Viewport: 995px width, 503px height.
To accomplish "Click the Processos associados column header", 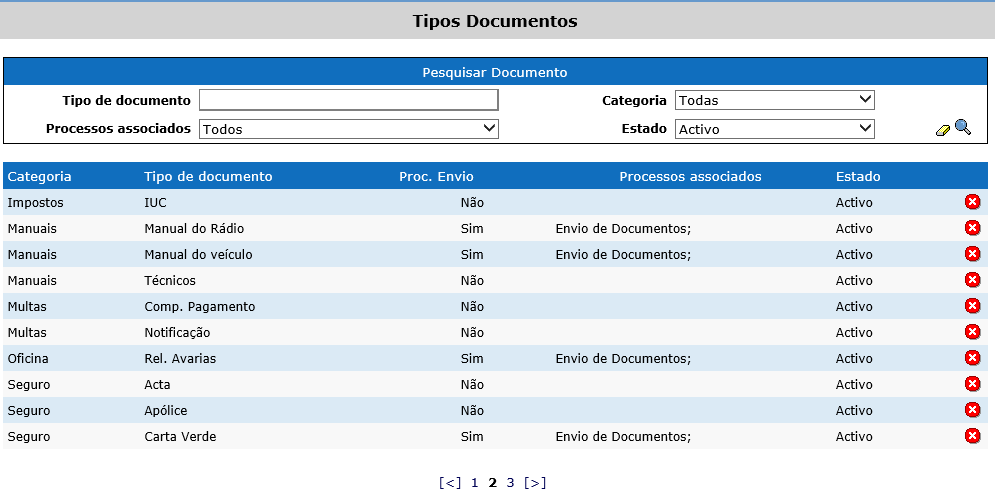I will [x=690, y=176].
